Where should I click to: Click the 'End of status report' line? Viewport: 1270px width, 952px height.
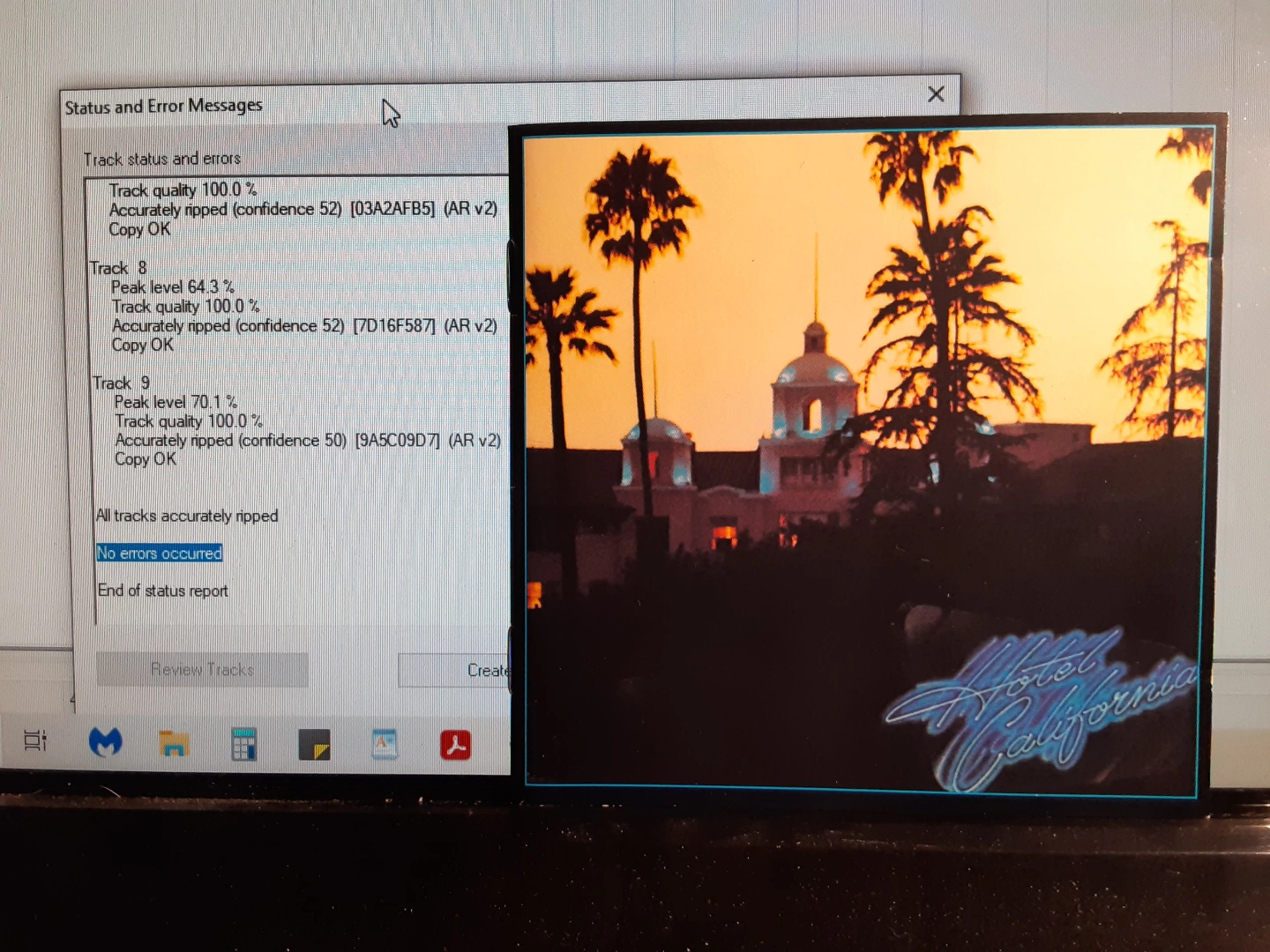click(163, 591)
